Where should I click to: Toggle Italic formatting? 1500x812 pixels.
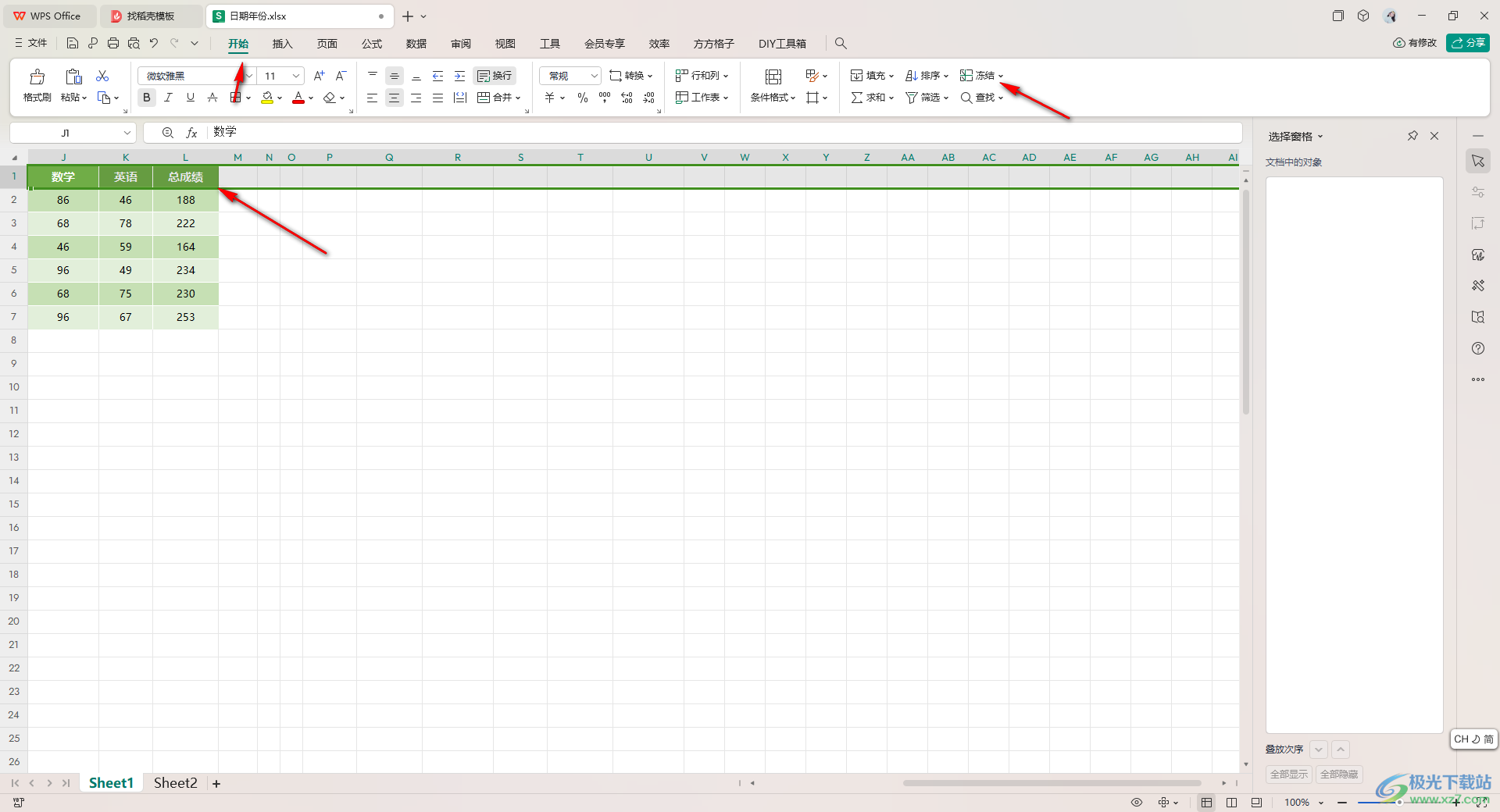click(x=168, y=98)
